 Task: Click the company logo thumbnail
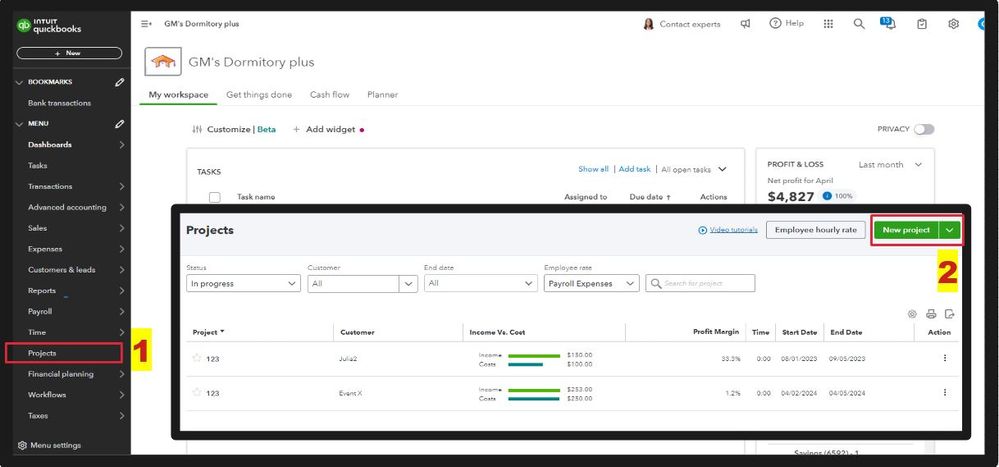(x=163, y=62)
